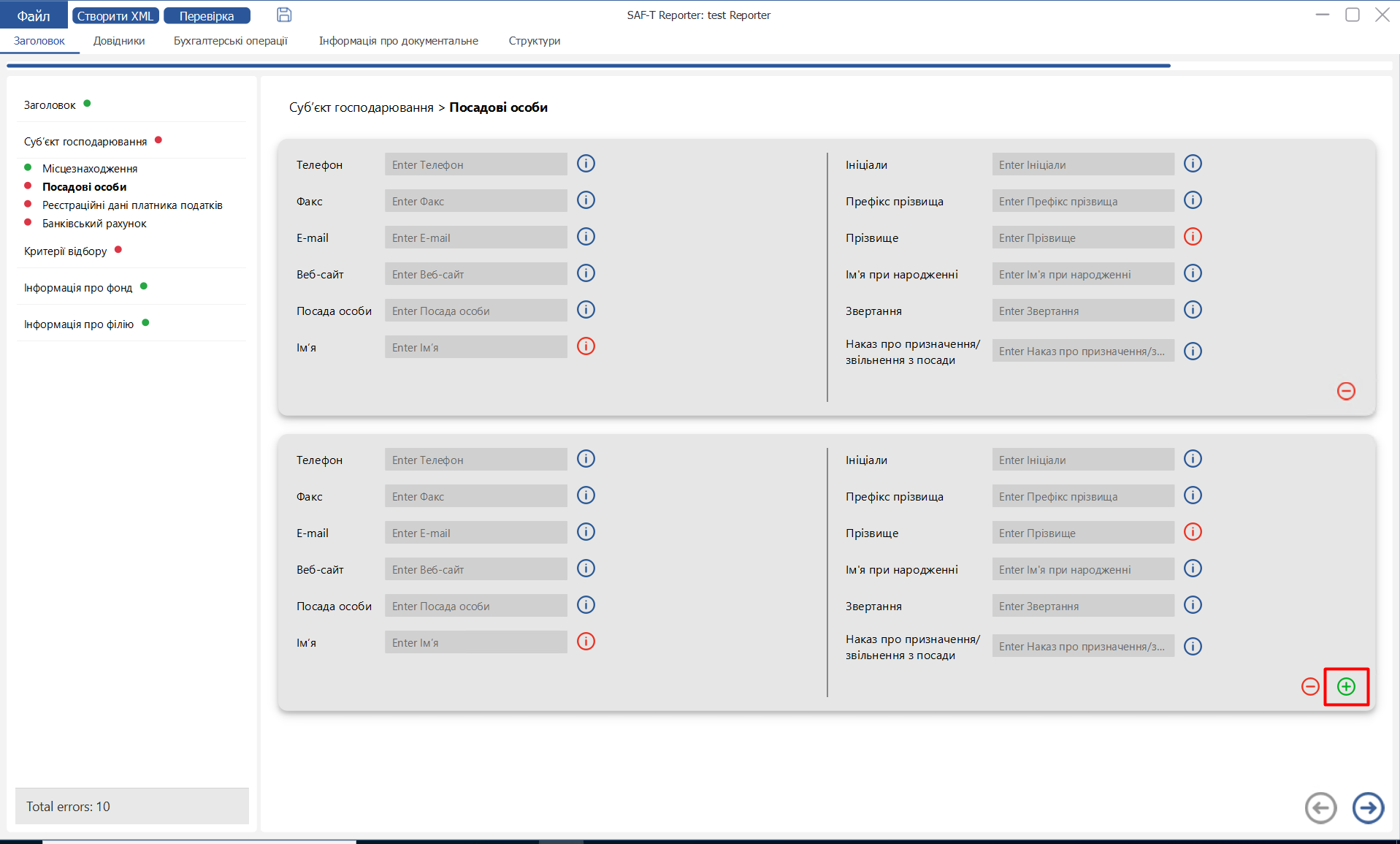Click info icon beside second card's Телефон field

point(586,459)
